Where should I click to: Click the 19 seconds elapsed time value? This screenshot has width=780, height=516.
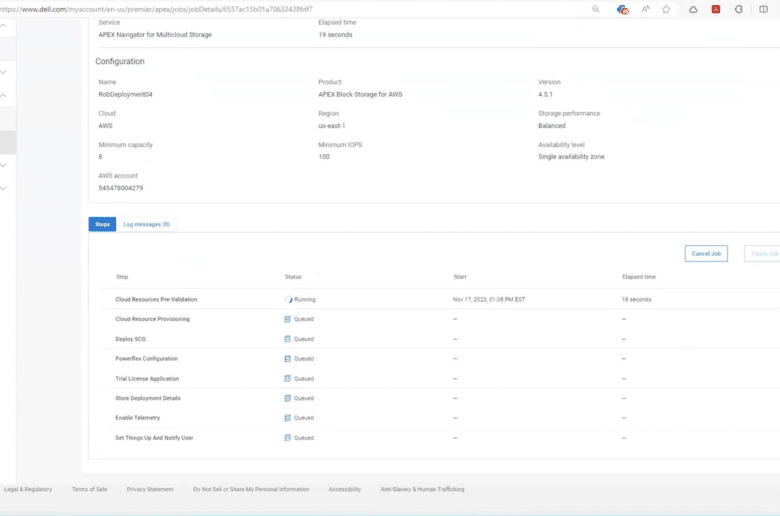tap(335, 35)
